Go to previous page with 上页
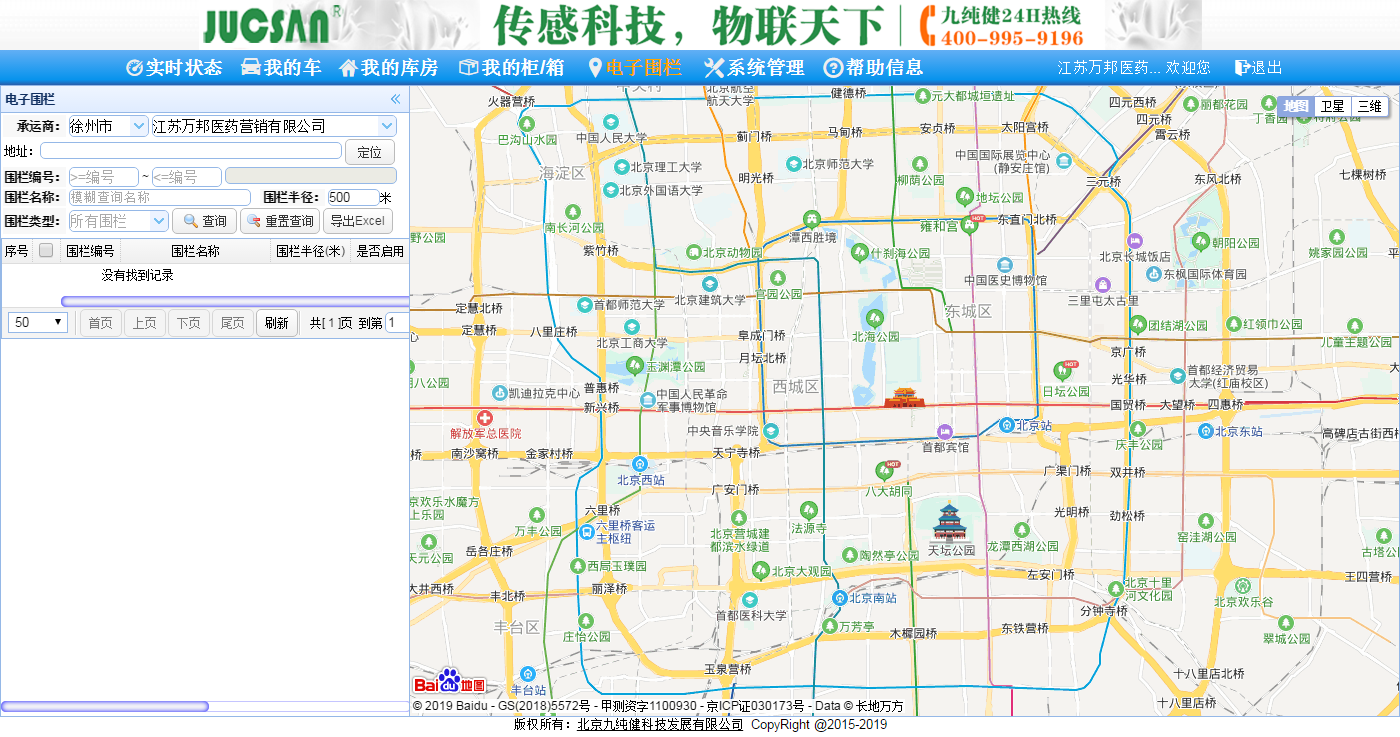This screenshot has width=1400, height=737. pos(145,322)
